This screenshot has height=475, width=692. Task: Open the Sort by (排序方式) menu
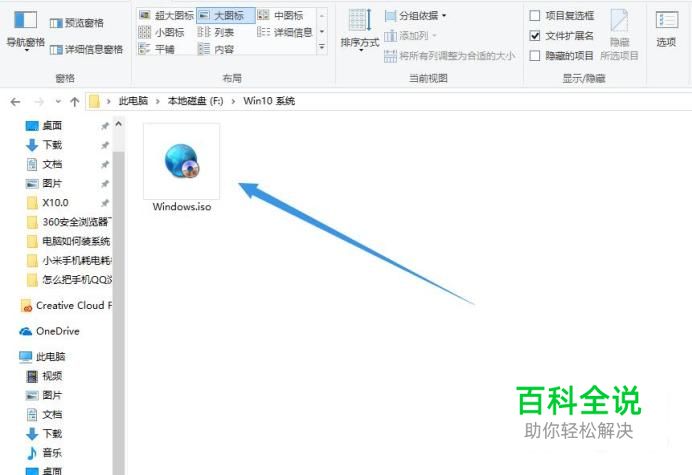360,30
